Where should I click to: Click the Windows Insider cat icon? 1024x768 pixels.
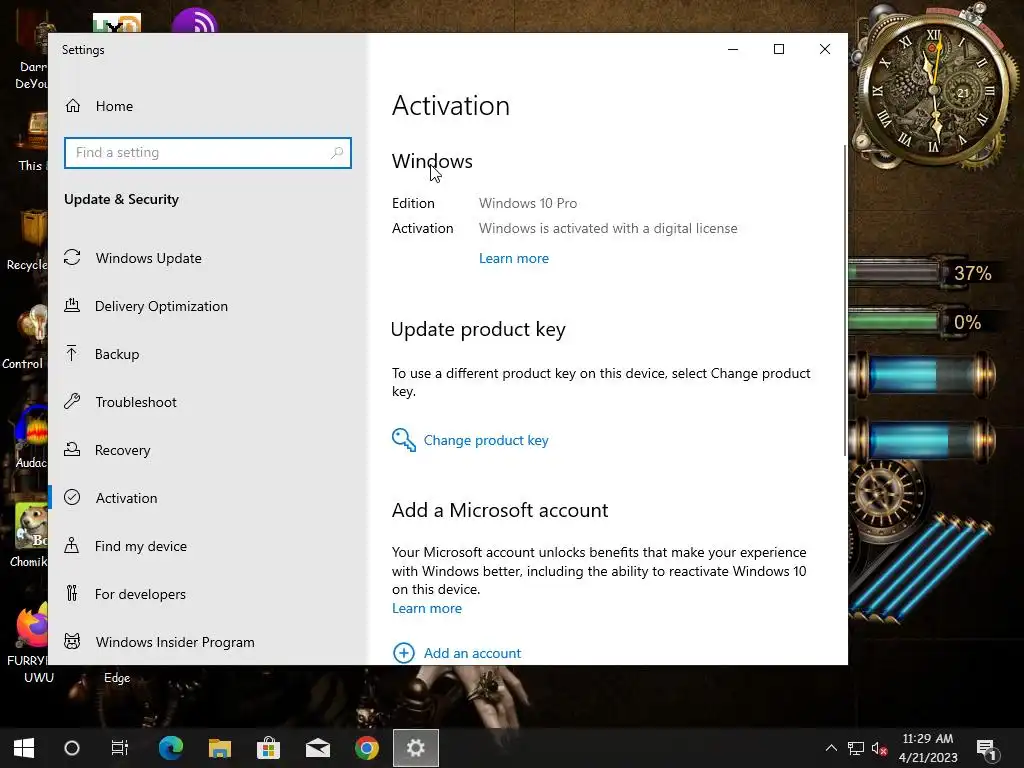click(x=72, y=641)
